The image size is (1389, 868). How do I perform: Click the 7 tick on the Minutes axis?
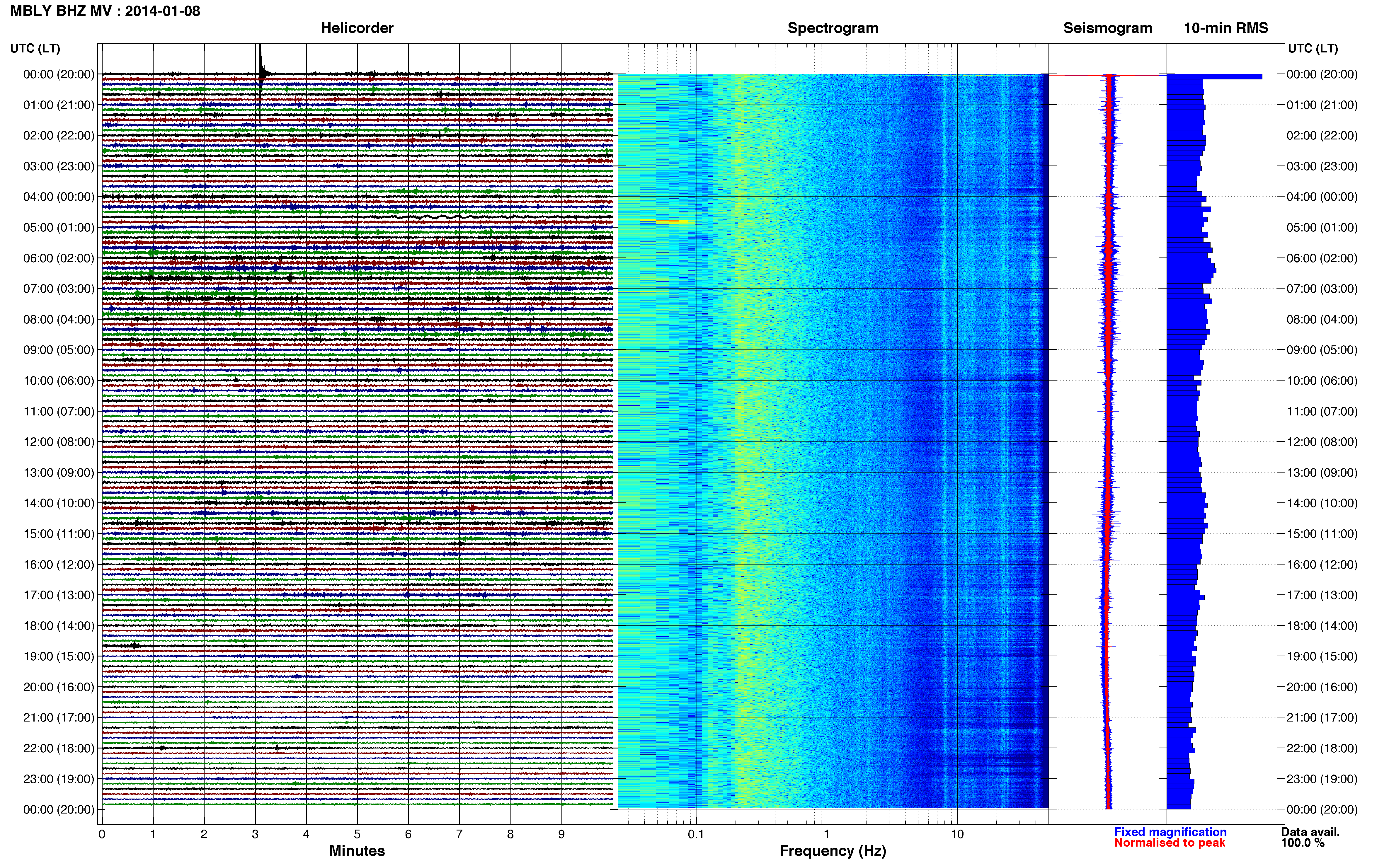coord(459,835)
